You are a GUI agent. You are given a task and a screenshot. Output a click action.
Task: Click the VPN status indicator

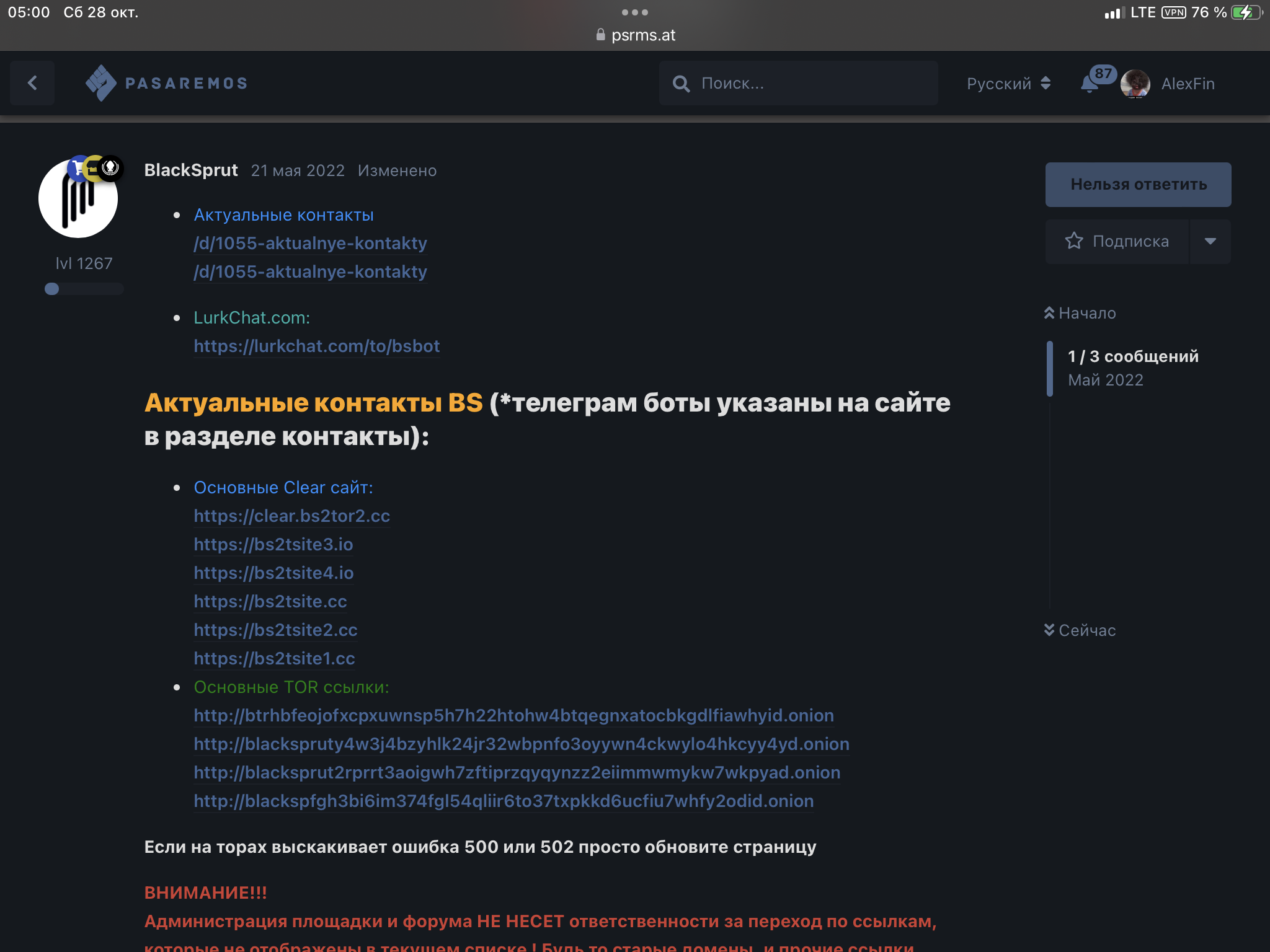(x=1174, y=12)
